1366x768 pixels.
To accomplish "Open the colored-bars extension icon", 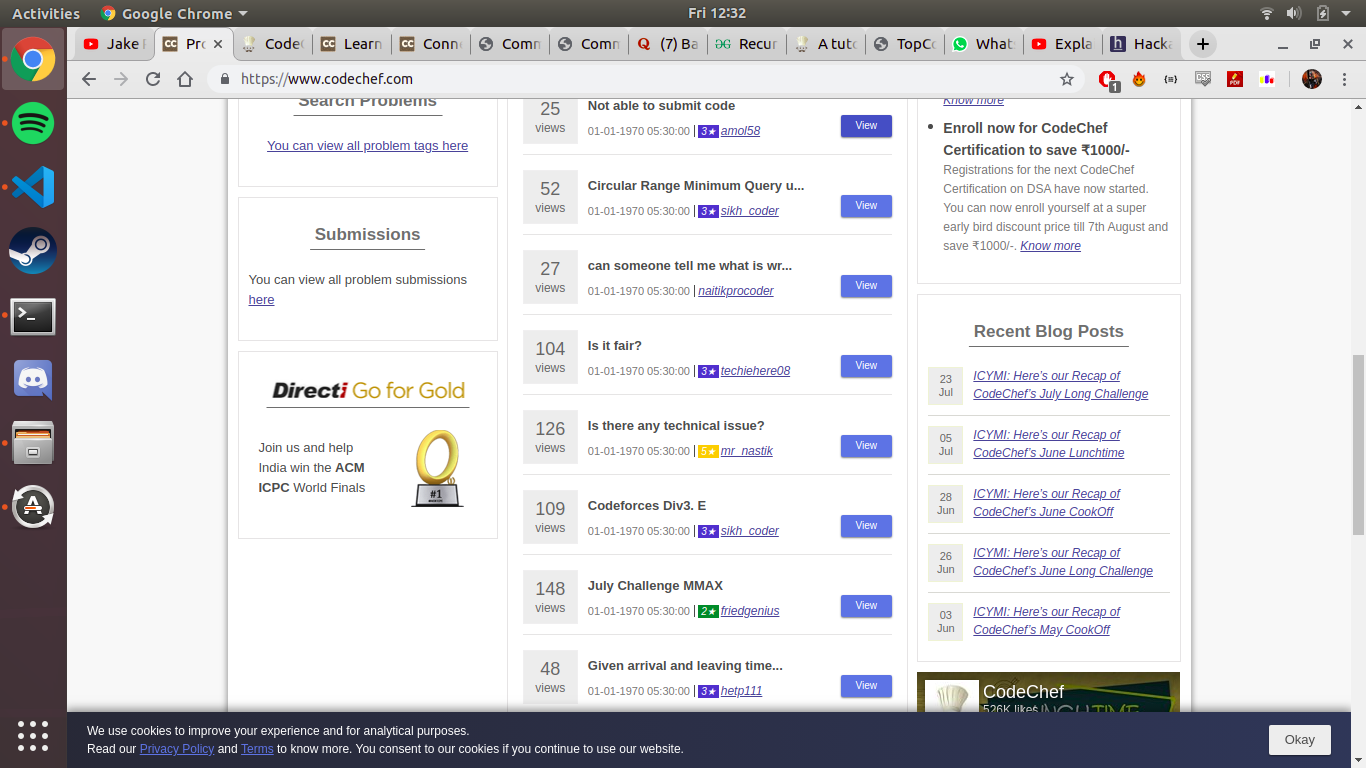I will (x=1268, y=79).
